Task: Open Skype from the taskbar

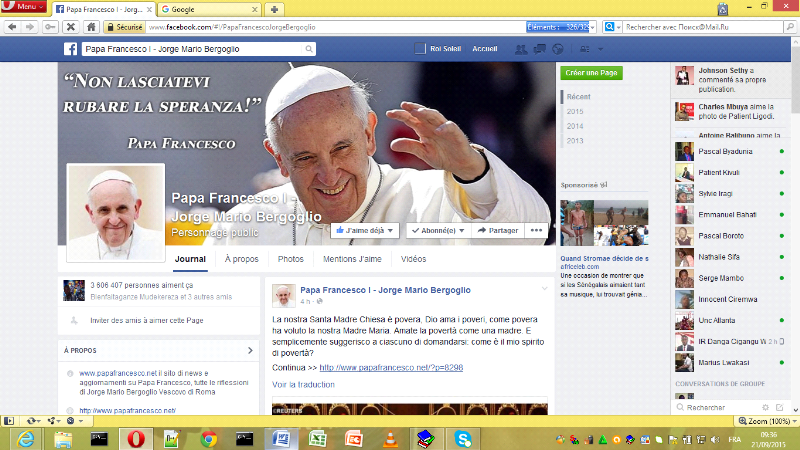Action: (x=463, y=438)
